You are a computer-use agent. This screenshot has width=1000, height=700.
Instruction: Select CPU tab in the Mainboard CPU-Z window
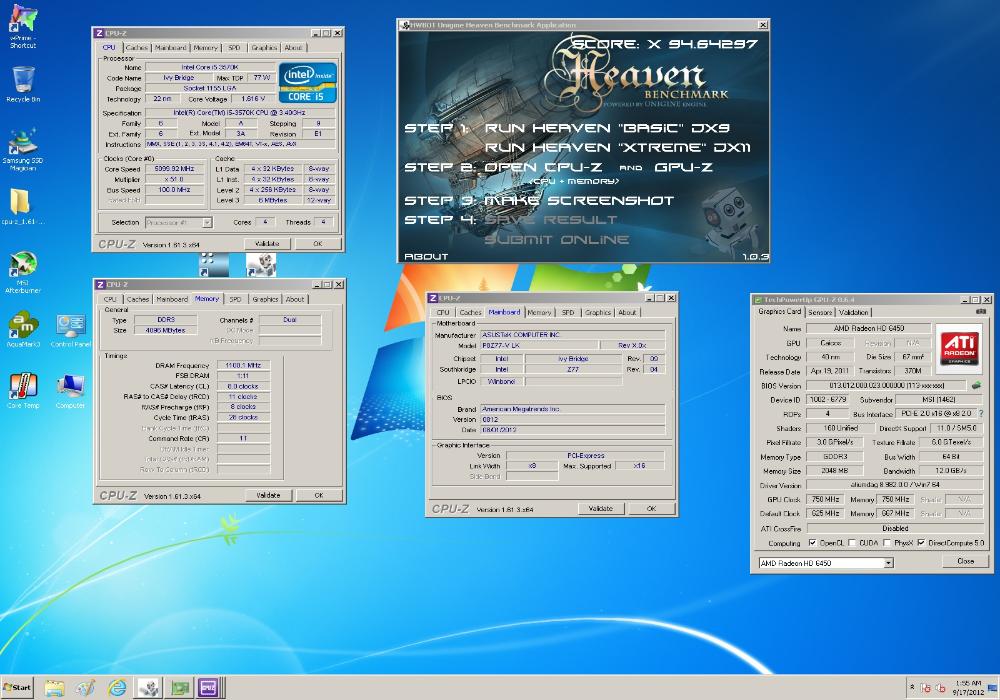point(443,312)
